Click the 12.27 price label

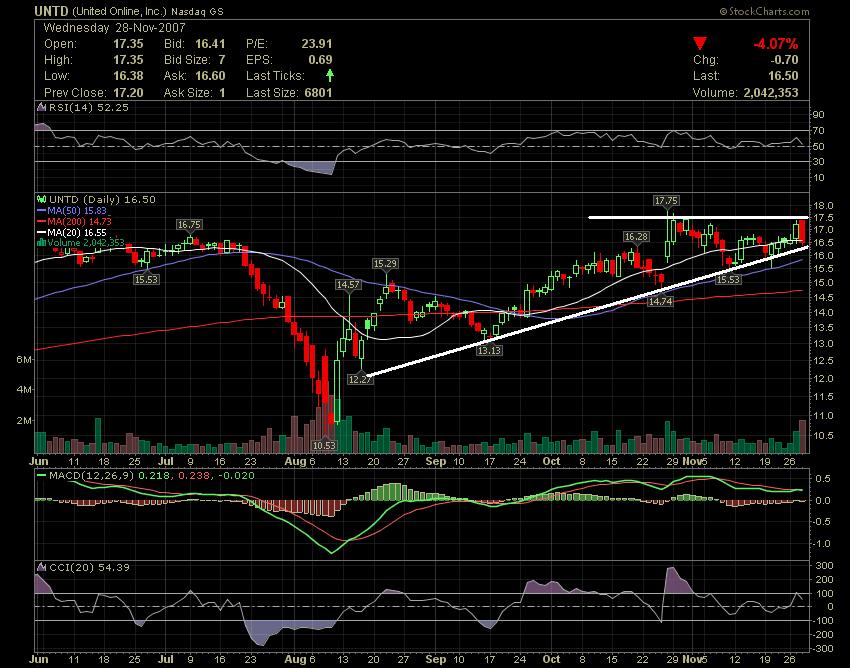[x=360, y=379]
